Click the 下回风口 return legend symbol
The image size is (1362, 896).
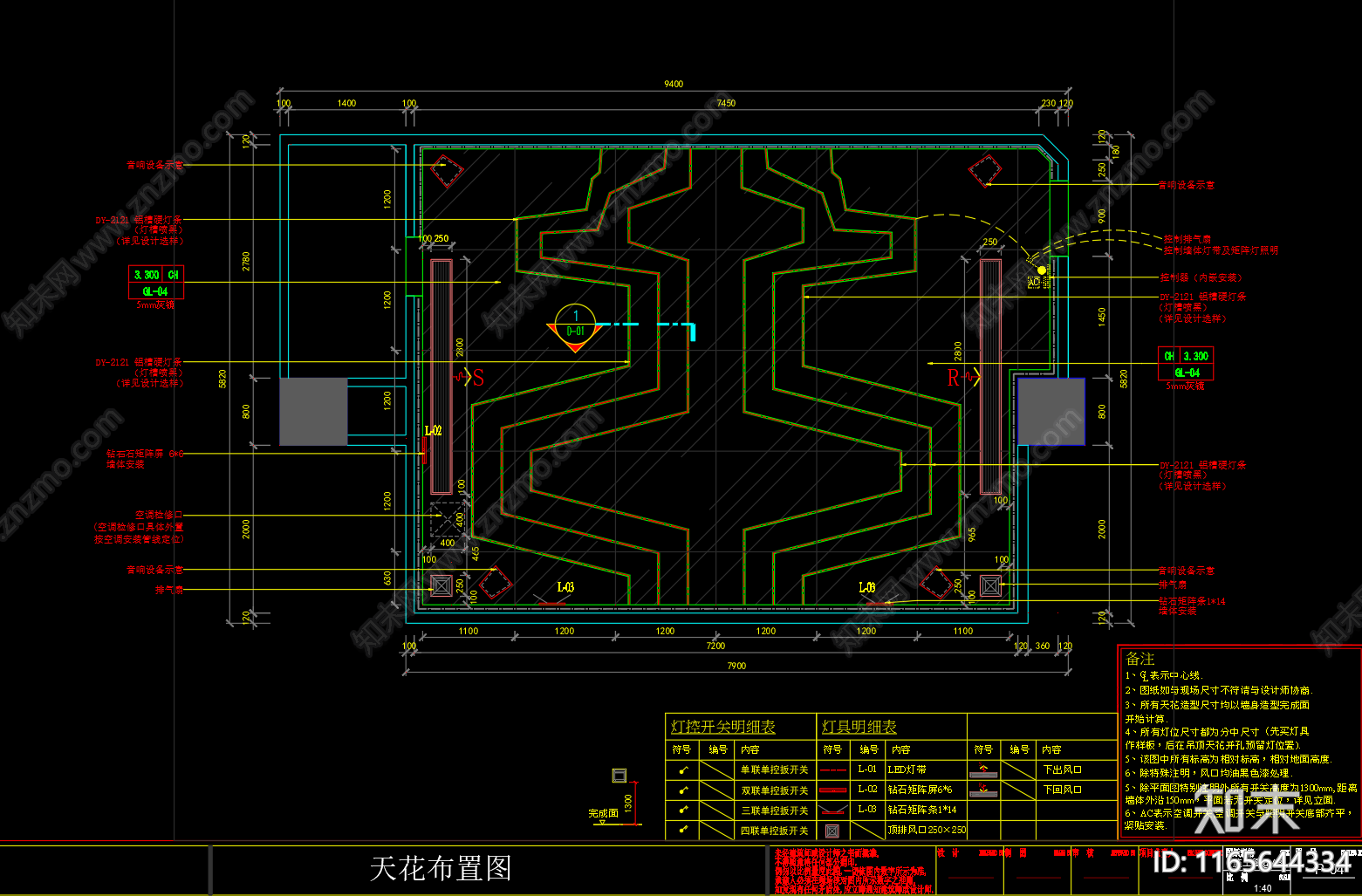(x=983, y=790)
